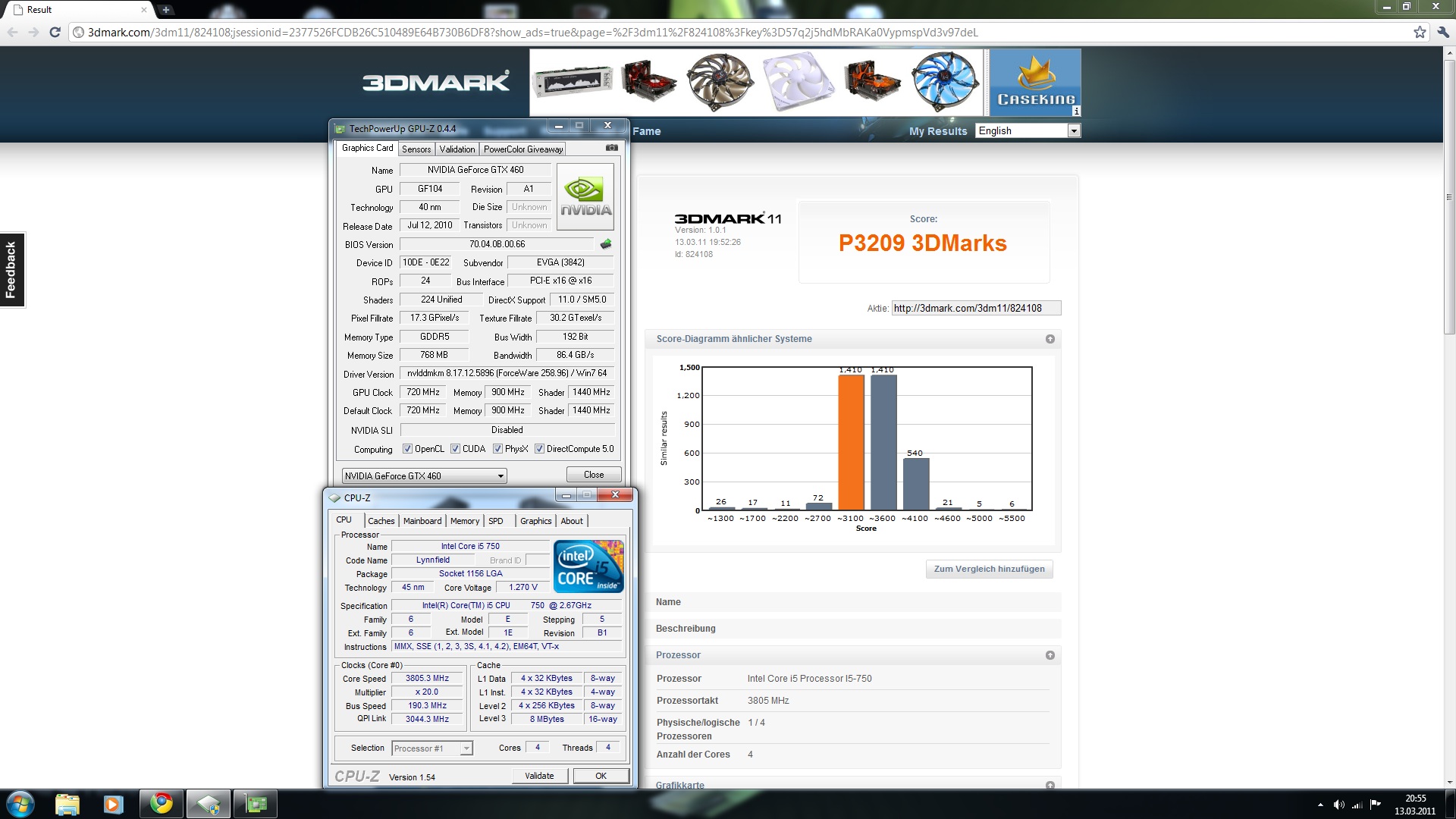The image size is (1456, 819).
Task: Launch media player from the taskbar
Action: pyautogui.click(x=113, y=804)
